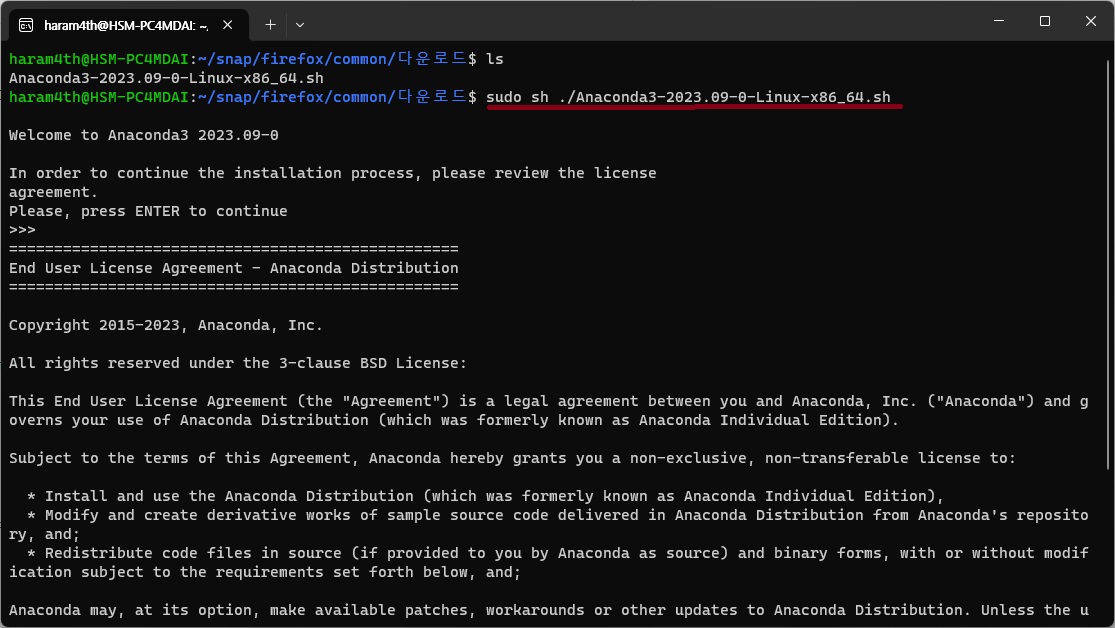Maximize the terminal window

point(1045,21)
